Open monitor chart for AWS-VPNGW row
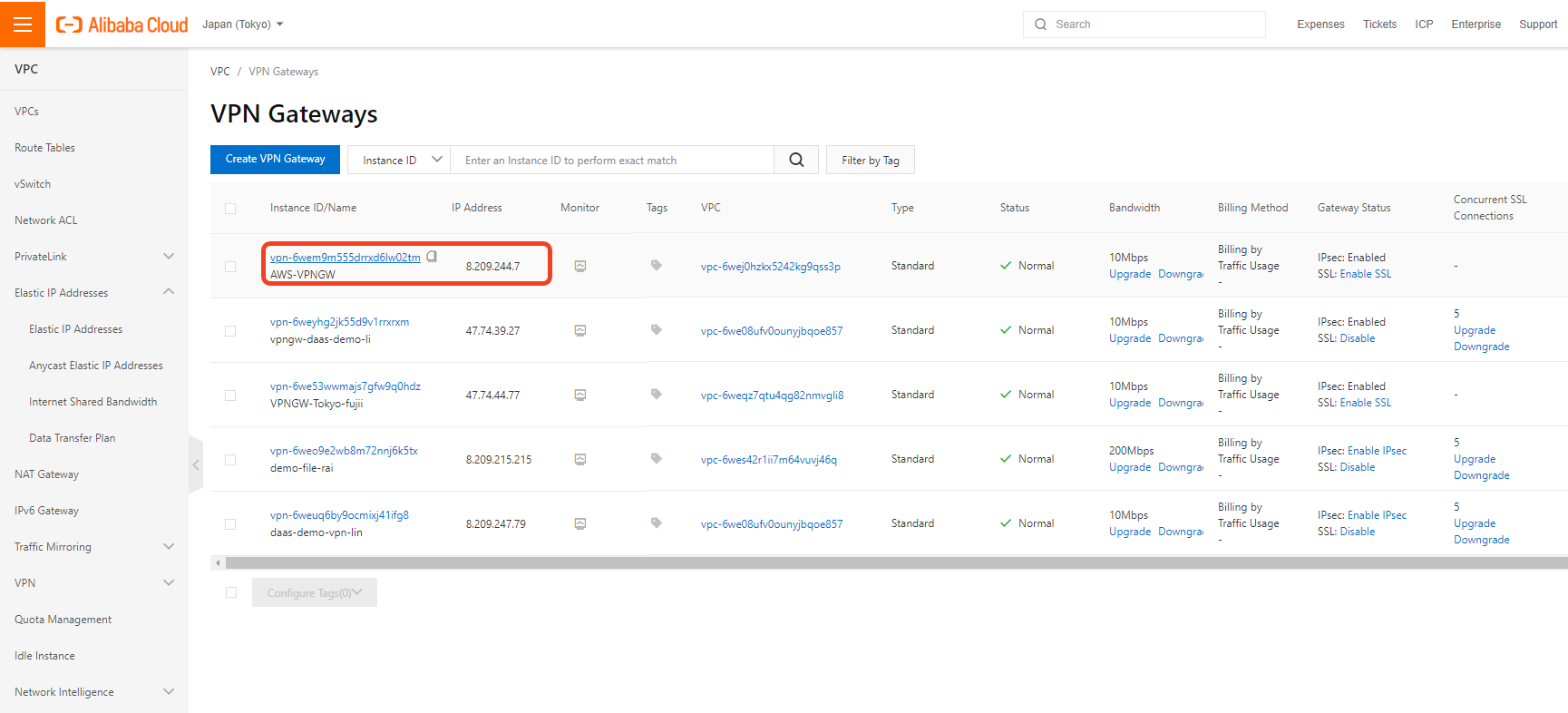The height and width of the screenshot is (713, 1568). click(580, 266)
